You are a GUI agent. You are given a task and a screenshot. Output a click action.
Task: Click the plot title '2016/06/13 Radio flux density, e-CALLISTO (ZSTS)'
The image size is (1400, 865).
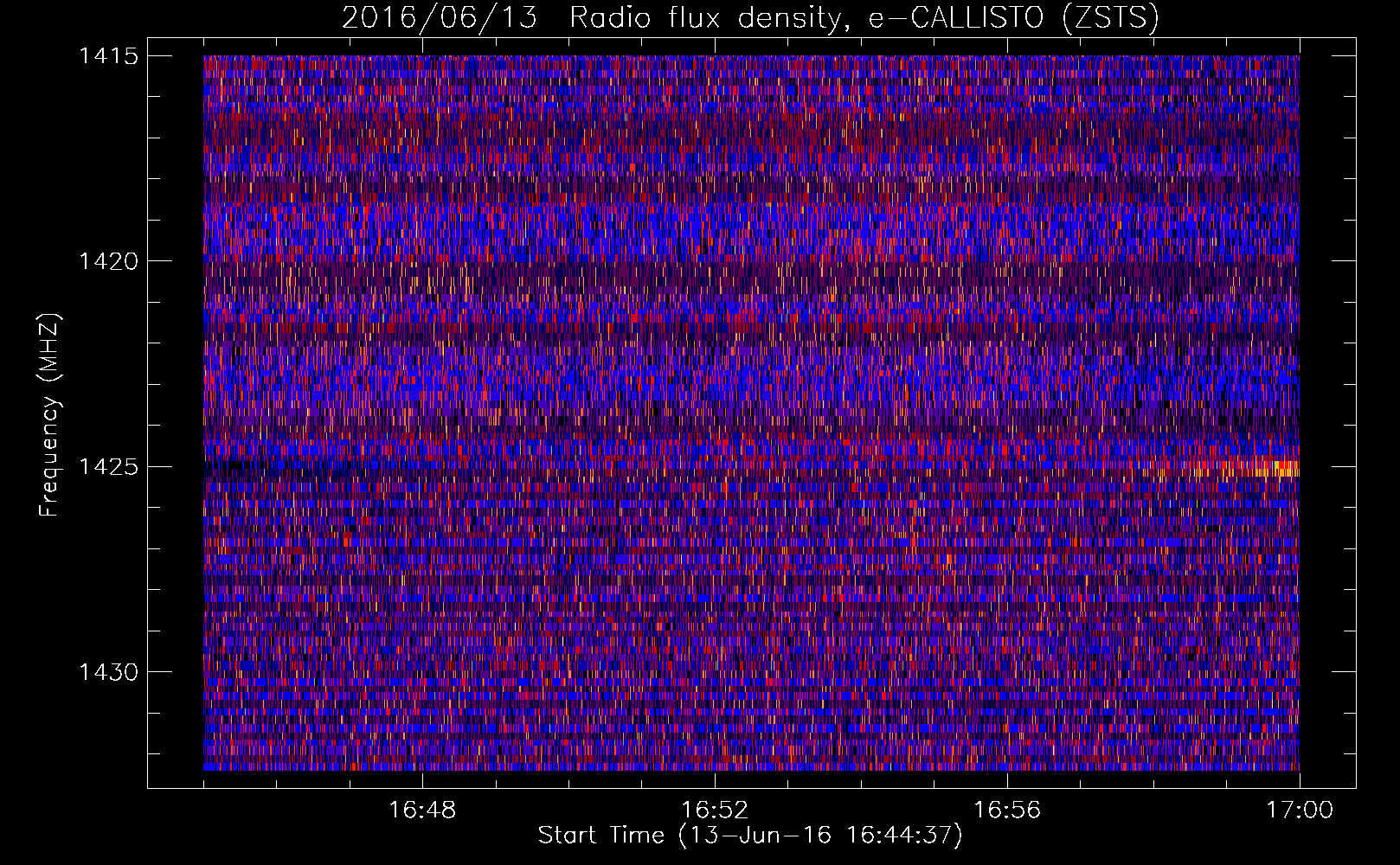tap(750, 17)
